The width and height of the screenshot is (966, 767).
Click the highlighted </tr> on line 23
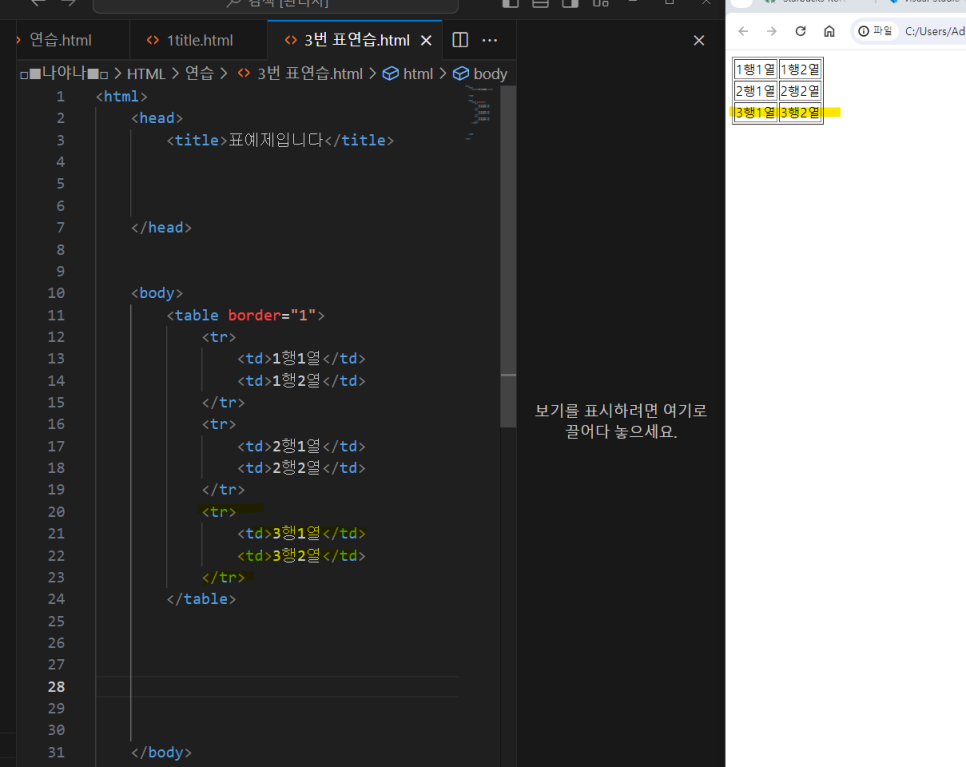point(223,578)
